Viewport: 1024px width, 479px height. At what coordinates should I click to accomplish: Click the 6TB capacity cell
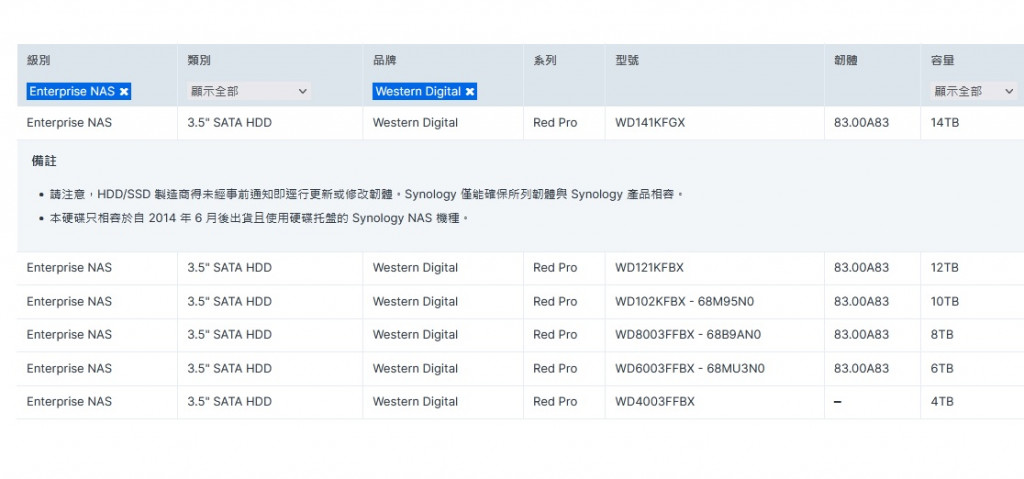(942, 369)
